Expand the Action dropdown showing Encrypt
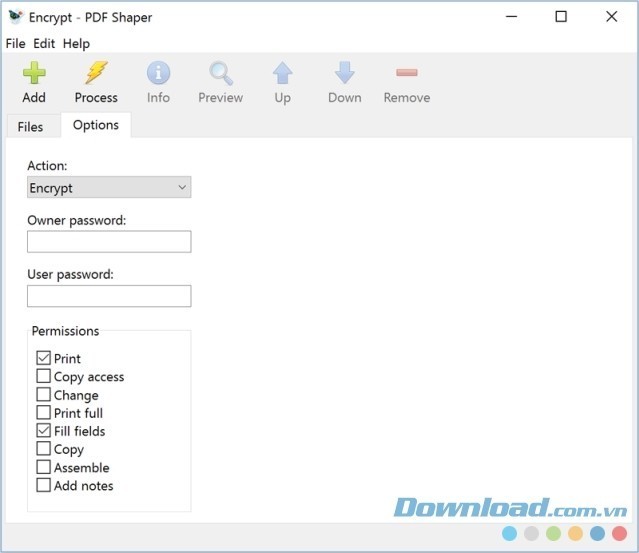 point(109,187)
